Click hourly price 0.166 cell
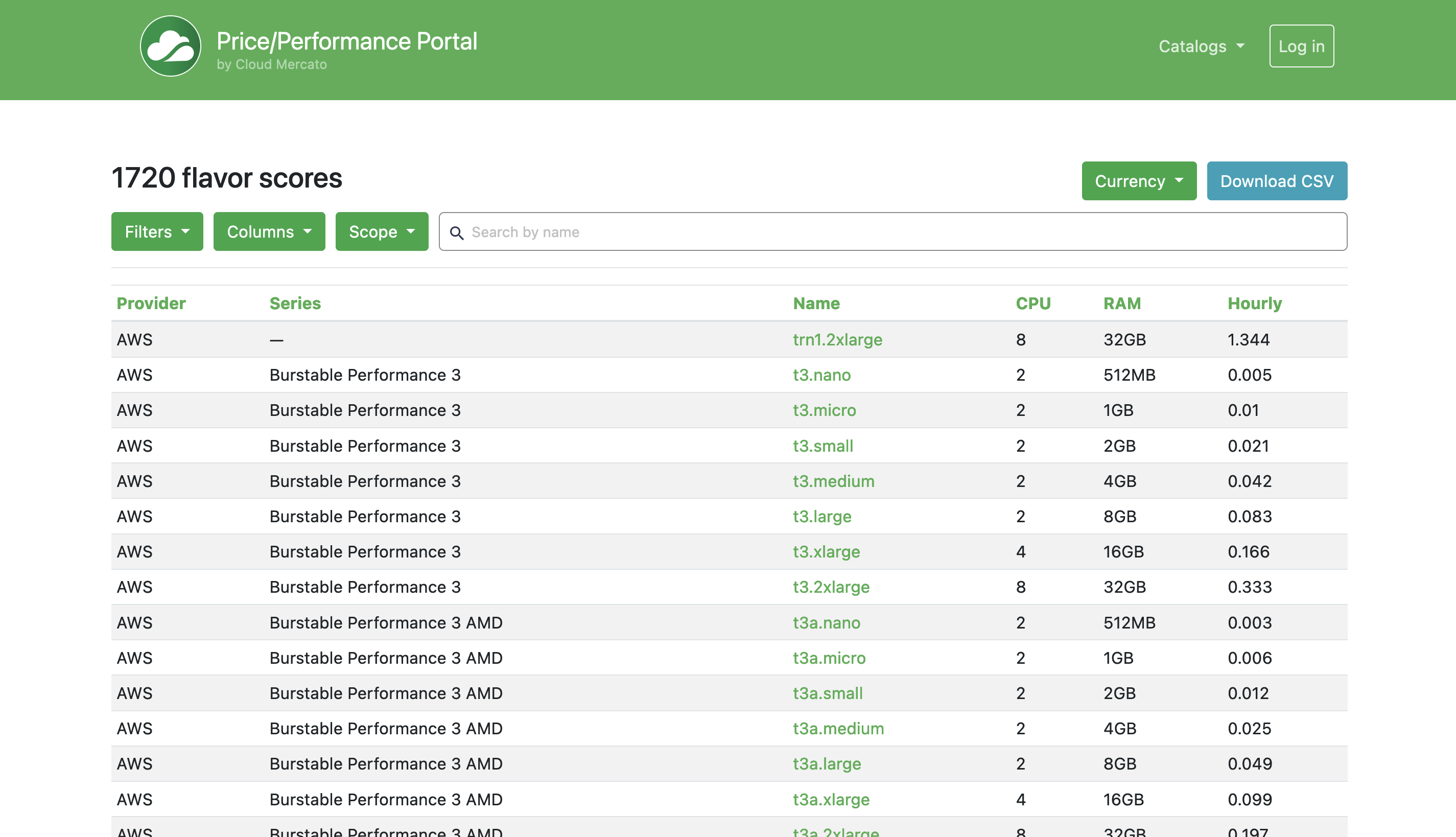This screenshot has width=1456, height=837. pos(1249,551)
